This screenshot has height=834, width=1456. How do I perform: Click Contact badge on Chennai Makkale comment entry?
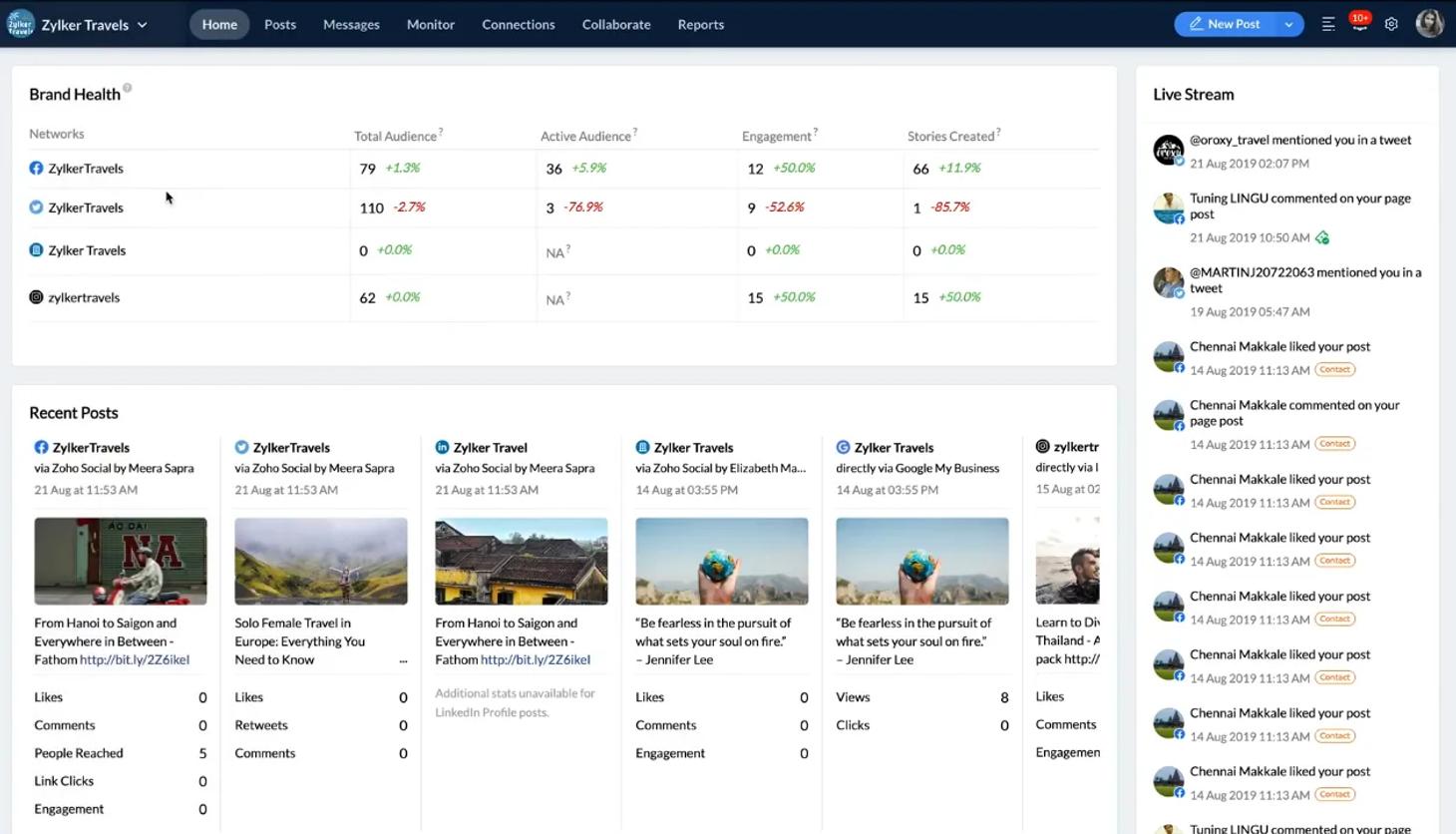(1334, 443)
